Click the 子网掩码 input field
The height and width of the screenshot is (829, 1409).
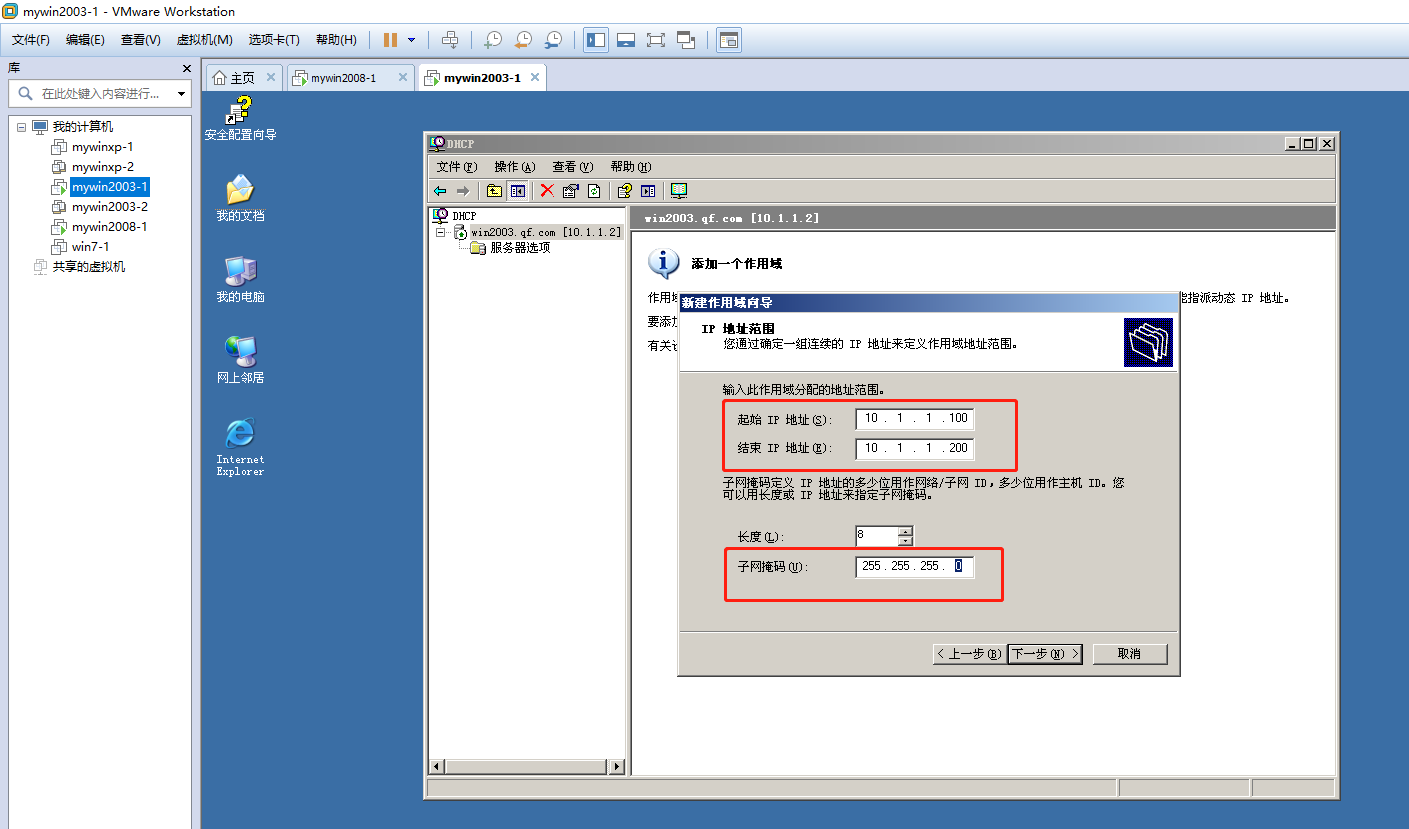pos(915,566)
